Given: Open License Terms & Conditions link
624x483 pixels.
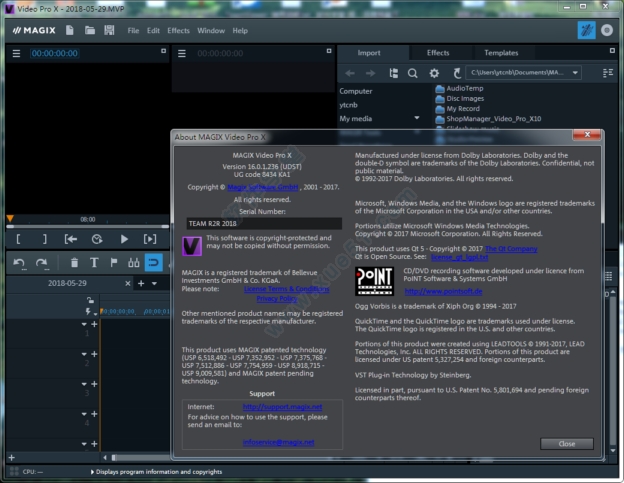Looking at the screenshot, I should pyautogui.click(x=287, y=289).
